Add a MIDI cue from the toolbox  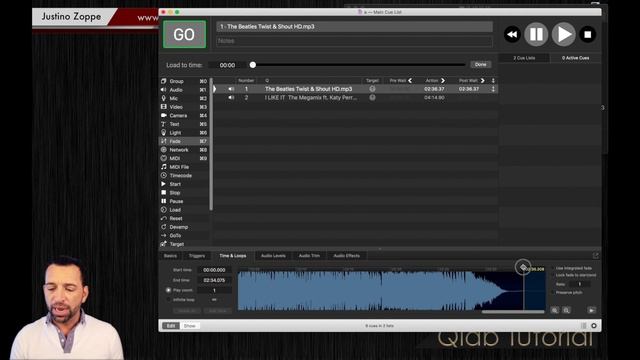tap(184, 158)
